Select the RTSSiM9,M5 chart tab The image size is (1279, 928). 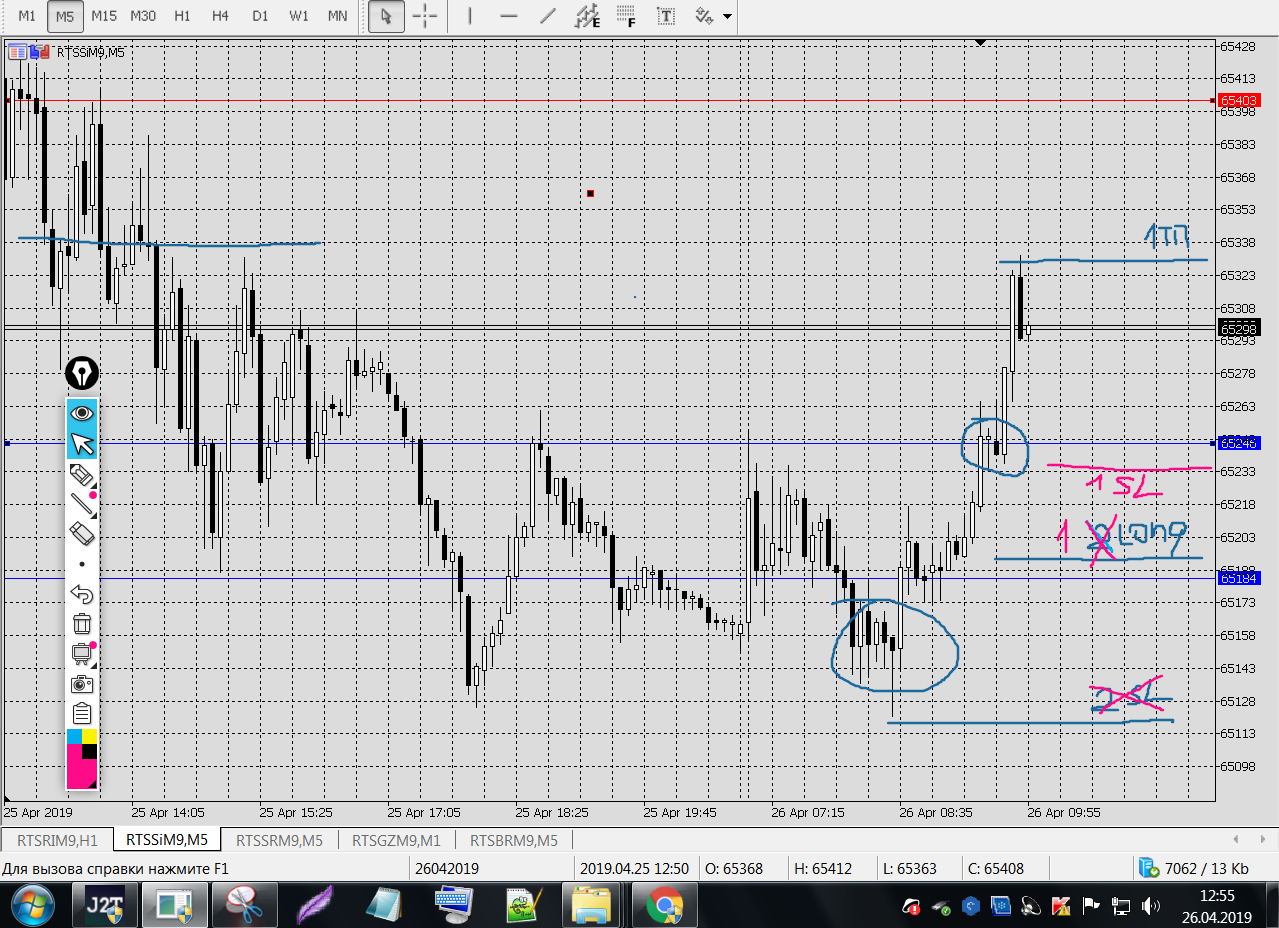click(x=167, y=840)
